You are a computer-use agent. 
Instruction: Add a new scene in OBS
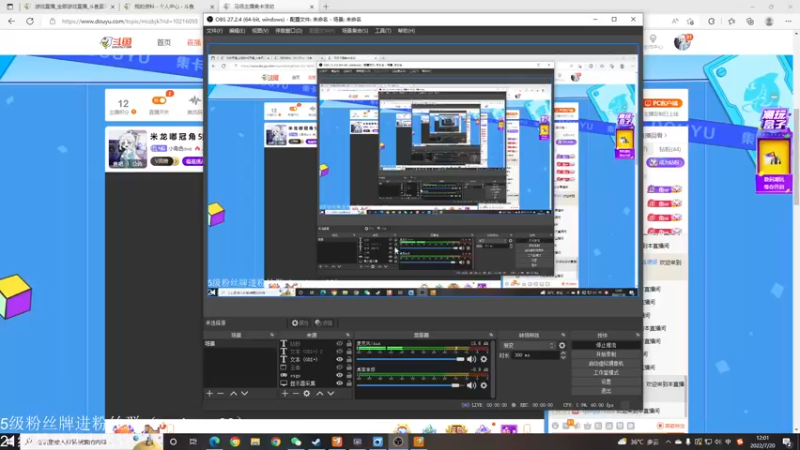[x=209, y=393]
